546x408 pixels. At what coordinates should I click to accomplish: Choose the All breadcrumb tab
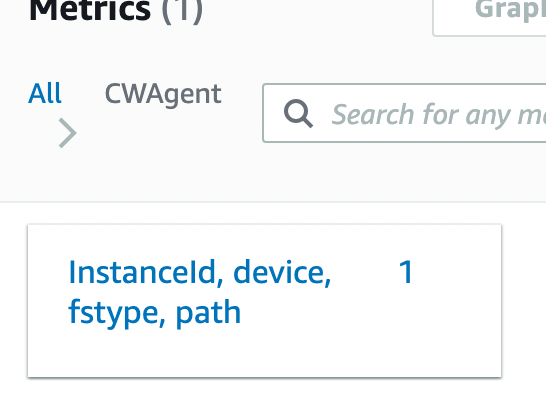coord(45,93)
